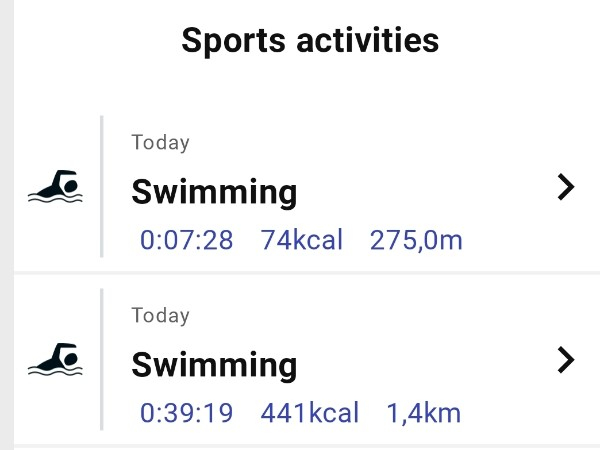Image resolution: width=600 pixels, height=450 pixels.
Task: Tap the 0:07:28 duration value
Action: pos(186,240)
